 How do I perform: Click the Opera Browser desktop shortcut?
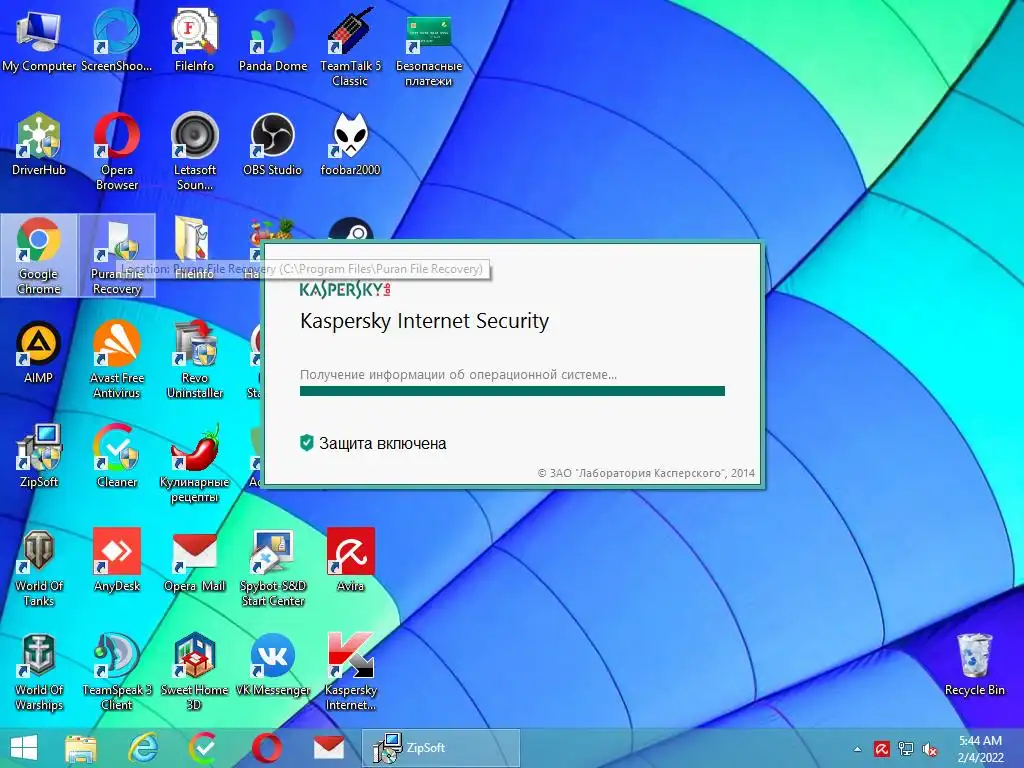pyautogui.click(x=116, y=152)
